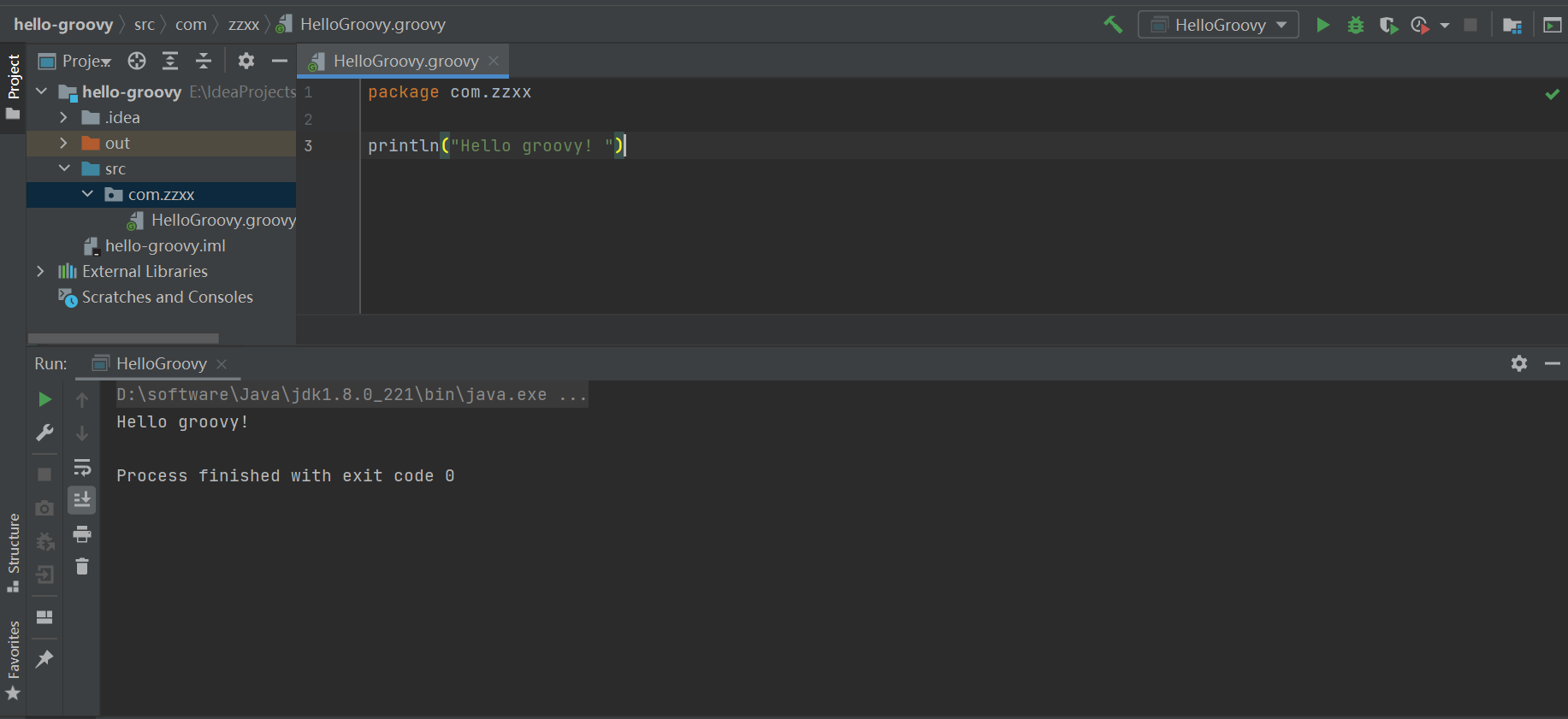Click the Project panel horizontal scrollbar
1568x719 pixels.
coord(123,339)
